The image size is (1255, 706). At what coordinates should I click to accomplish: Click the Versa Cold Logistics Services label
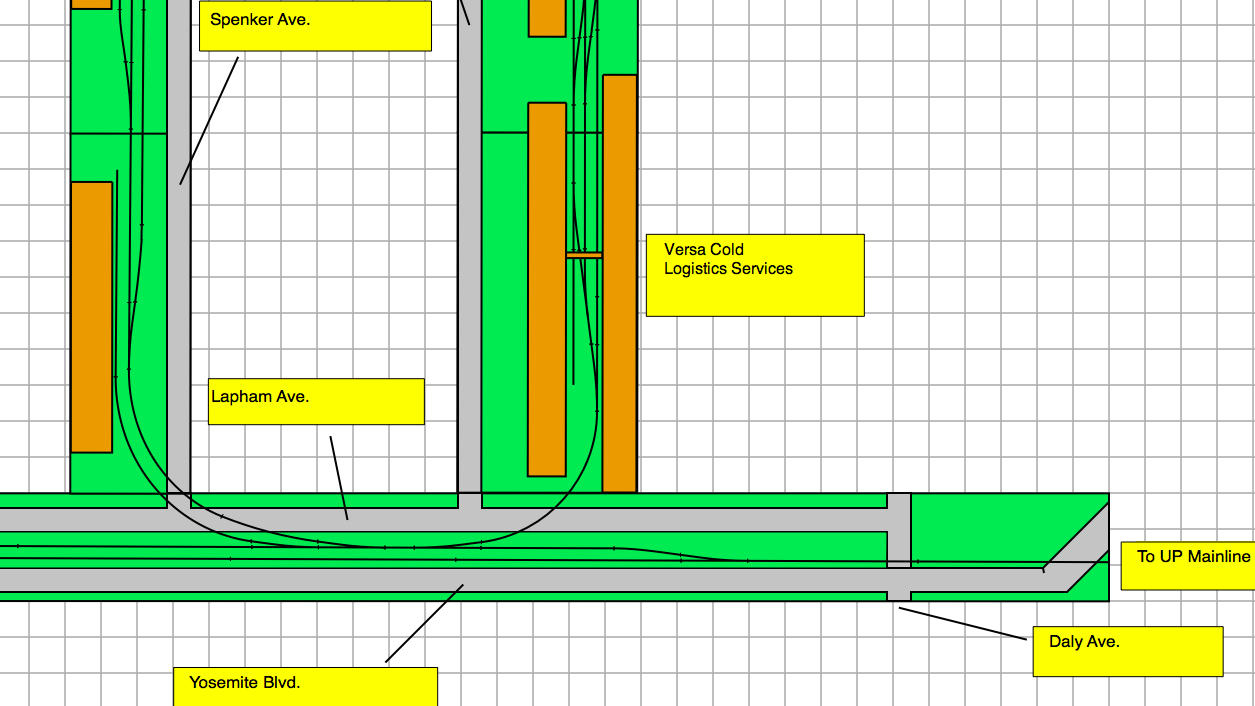(x=754, y=275)
